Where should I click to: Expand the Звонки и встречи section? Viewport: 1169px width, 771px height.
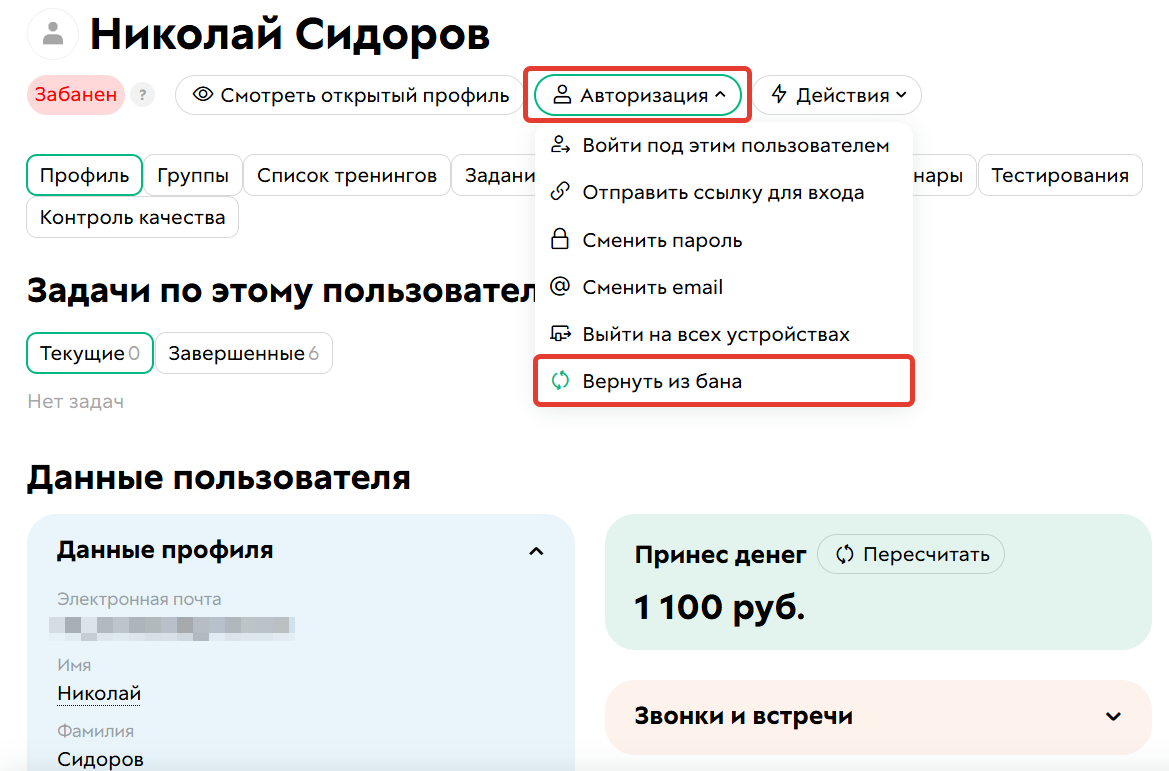tap(1112, 717)
